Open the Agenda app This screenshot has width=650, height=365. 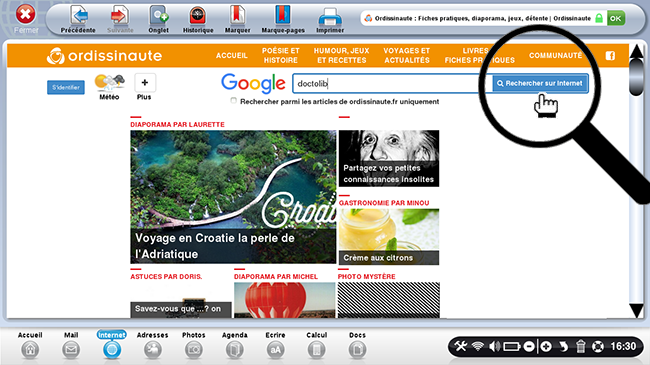[x=235, y=346]
